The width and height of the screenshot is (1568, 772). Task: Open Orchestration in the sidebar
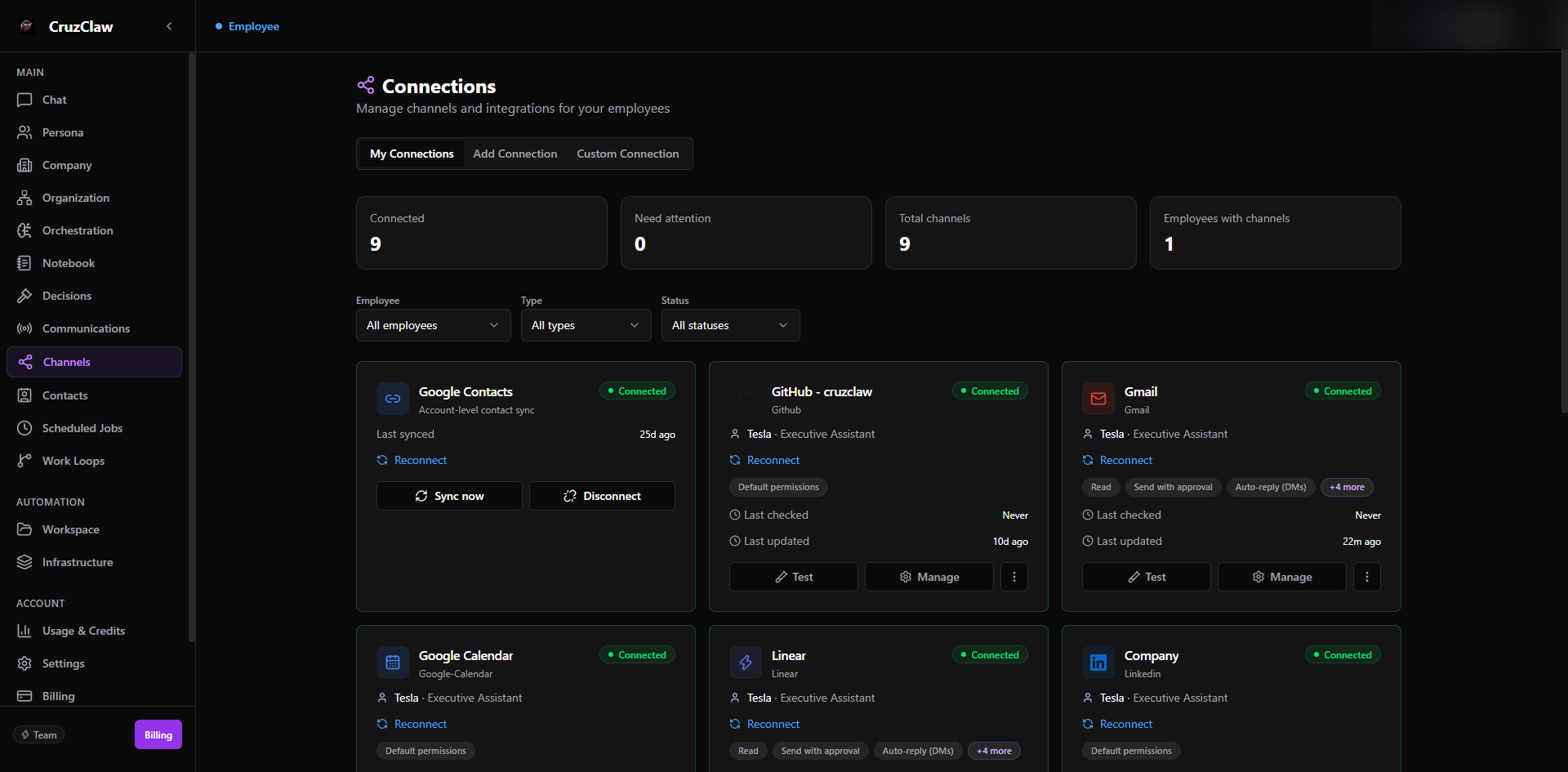click(x=94, y=230)
